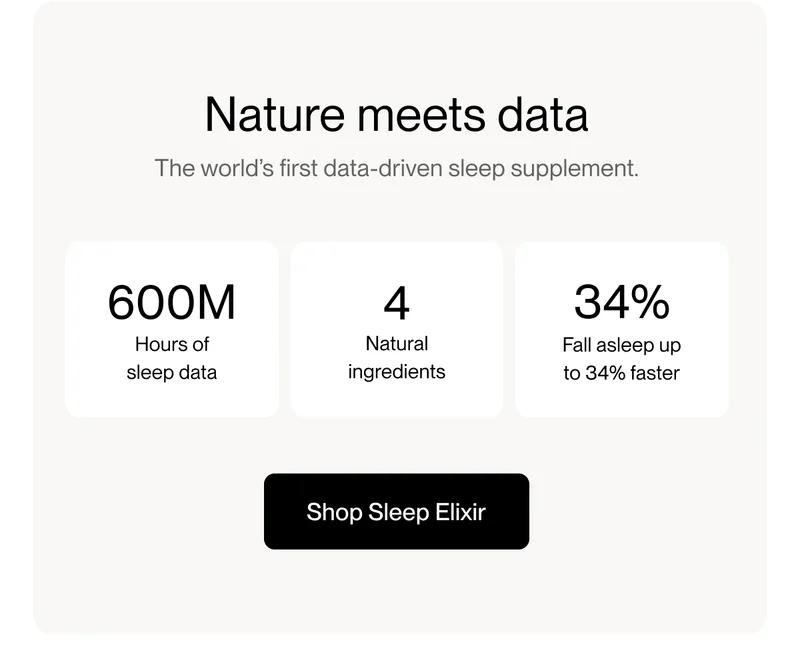
Task: Click the Fall asleep up to 34% faster text
Action: click(621, 358)
